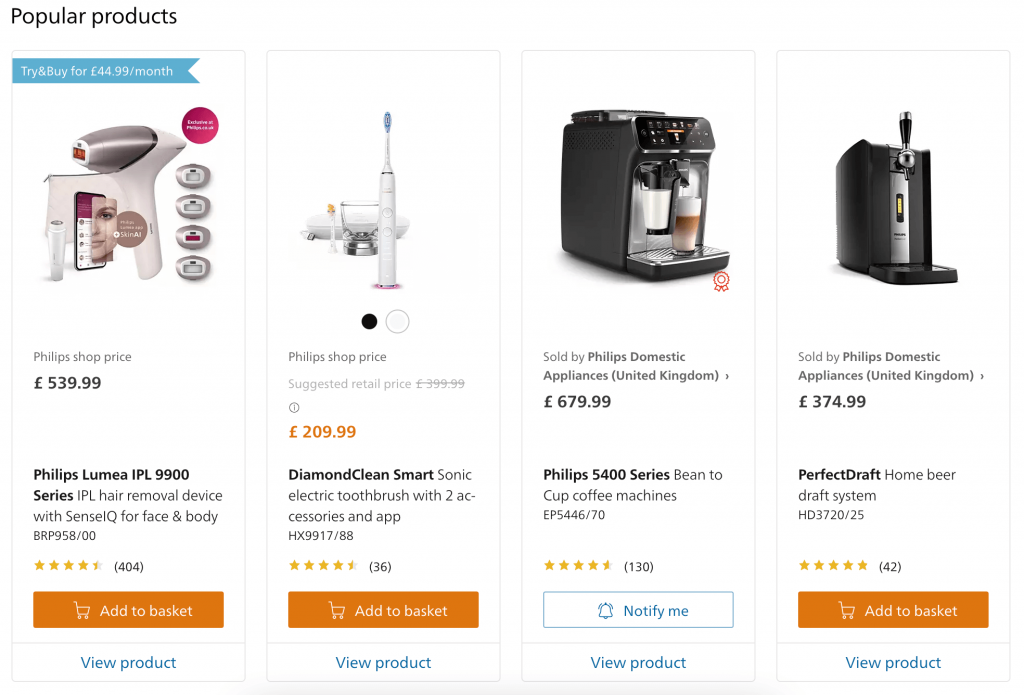1024x695 pixels.
Task: Click the PerfectDraft beer machine image
Action: tap(893, 200)
